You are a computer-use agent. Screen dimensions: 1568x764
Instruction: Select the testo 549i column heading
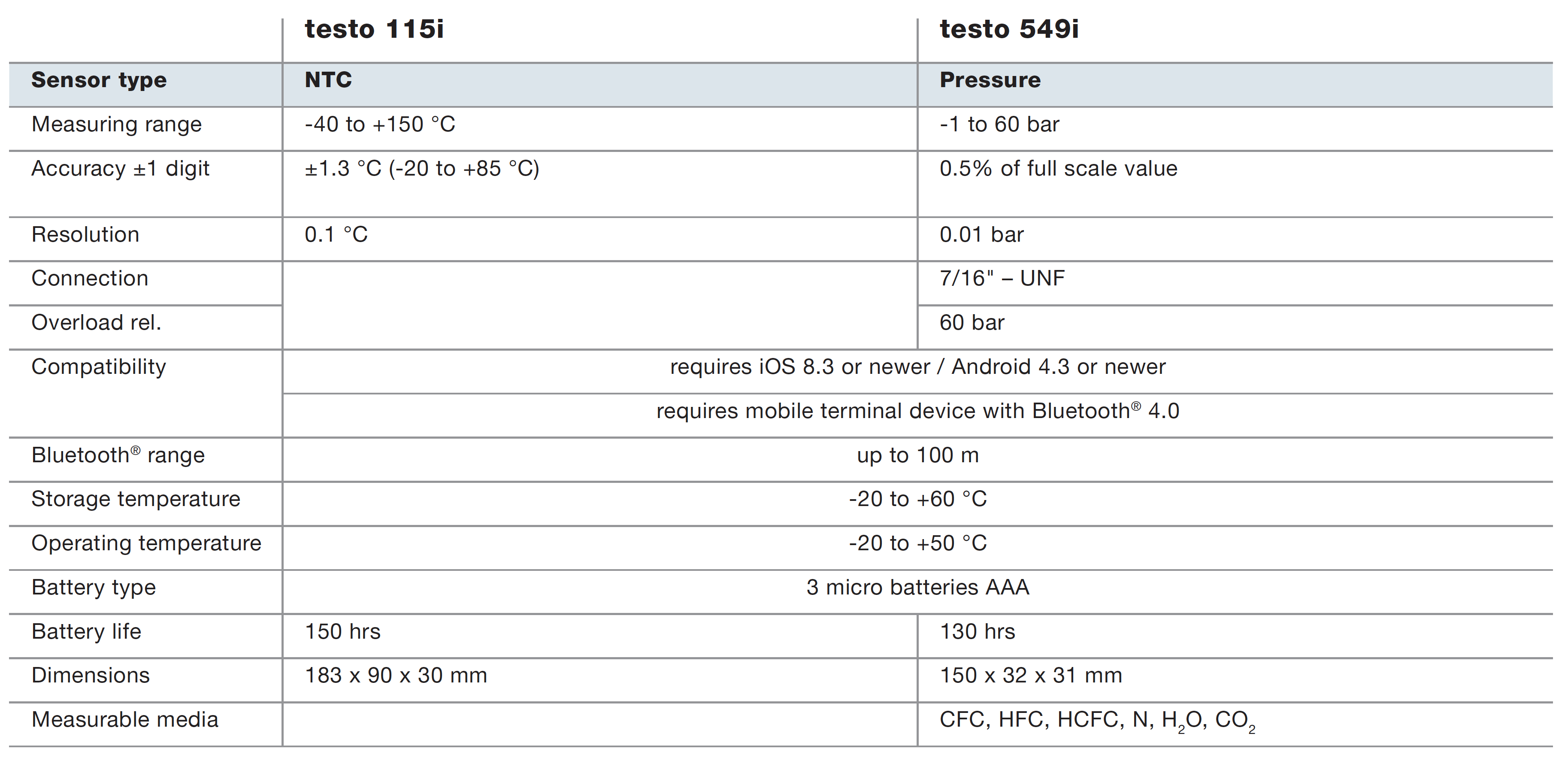coord(1008,29)
